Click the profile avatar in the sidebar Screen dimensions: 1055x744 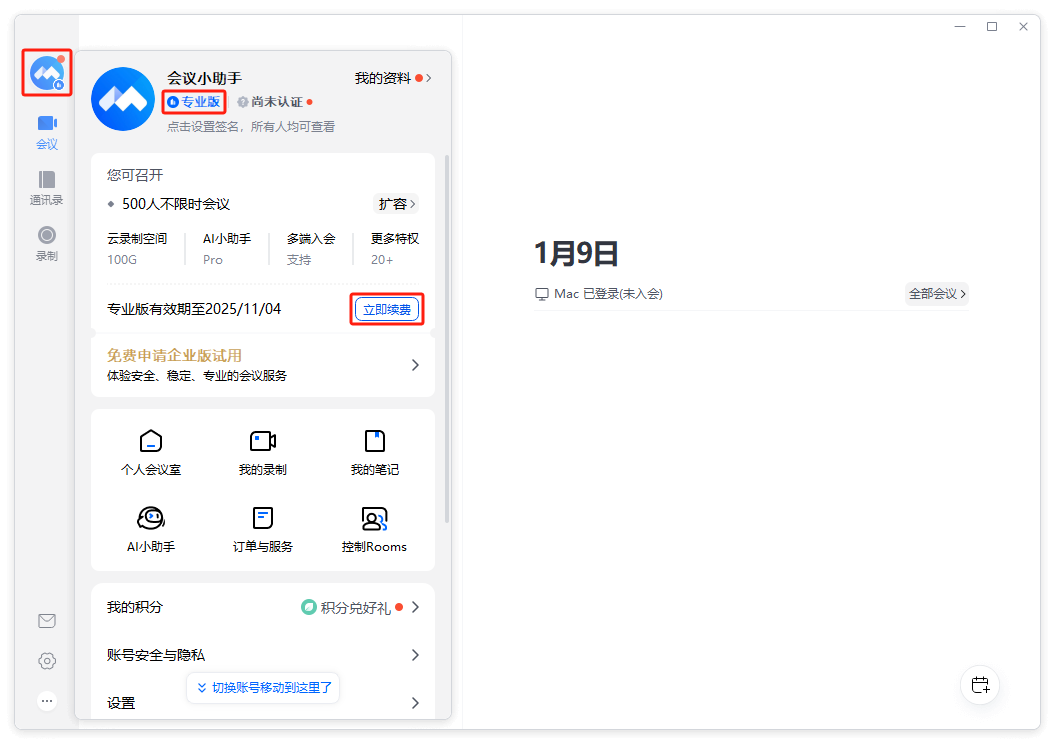[46, 73]
